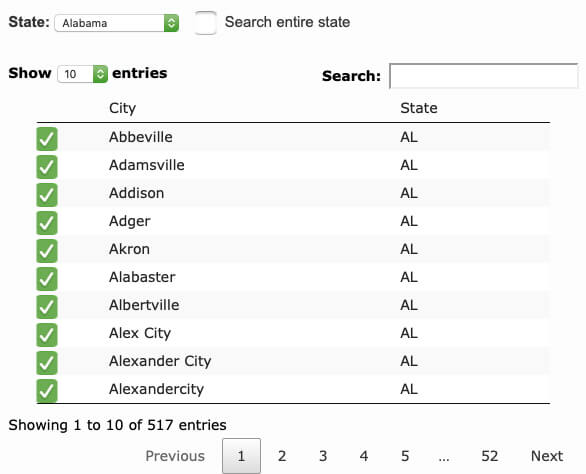Sort table by State column header
The width and height of the screenshot is (586, 474).
pos(419,108)
